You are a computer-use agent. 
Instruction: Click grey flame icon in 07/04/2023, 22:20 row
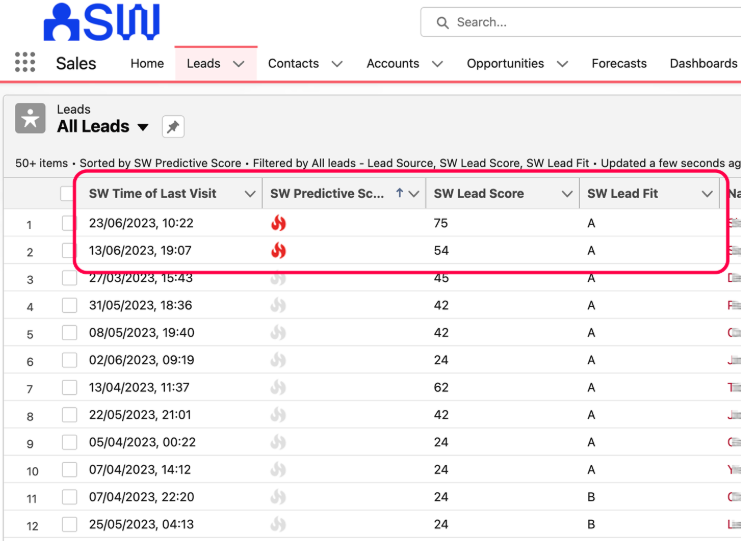(278, 497)
